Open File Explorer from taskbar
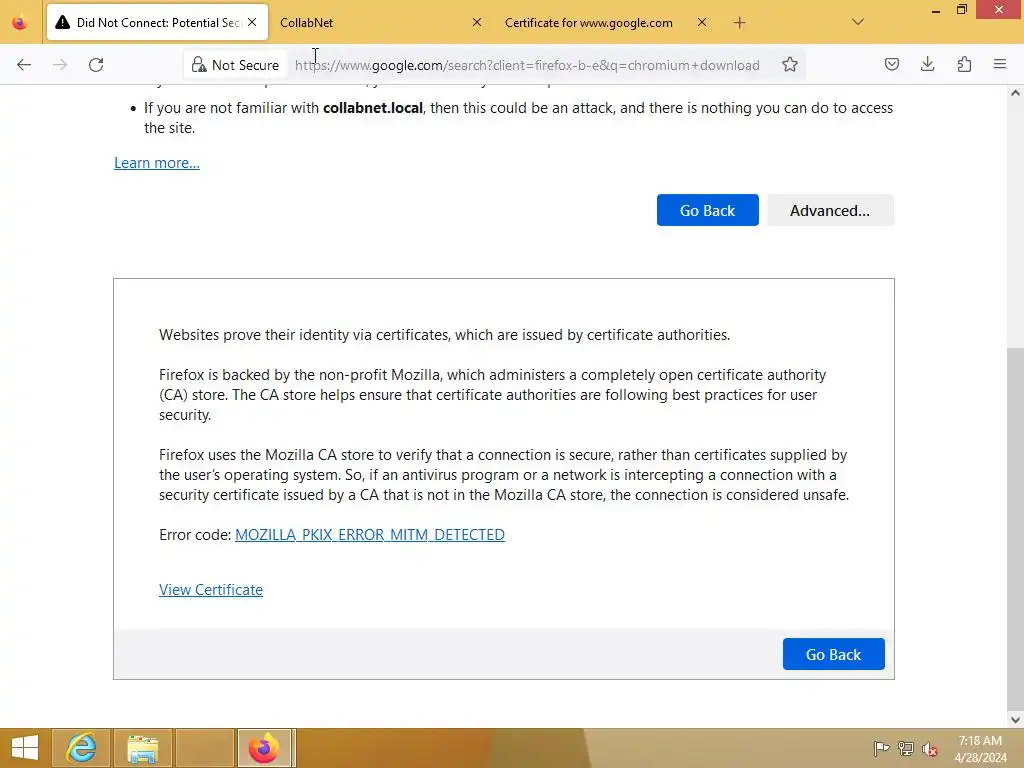The height and width of the screenshot is (768, 1024). 143,748
